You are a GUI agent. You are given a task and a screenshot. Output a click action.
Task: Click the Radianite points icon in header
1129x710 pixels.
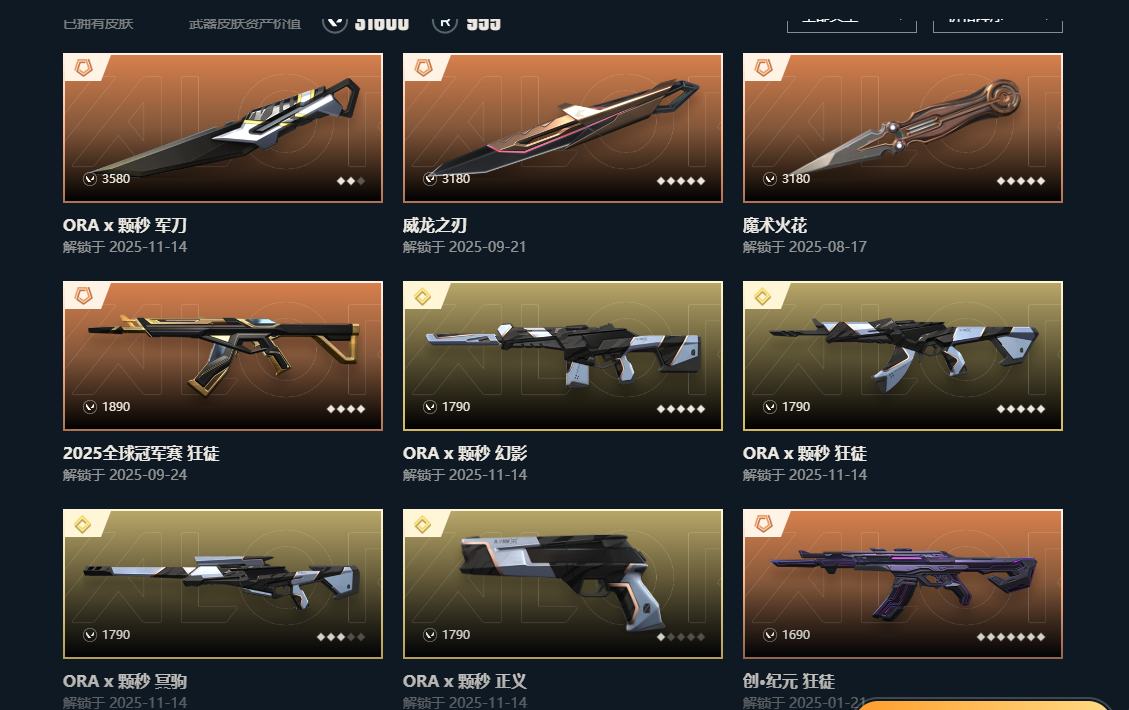click(x=445, y=22)
